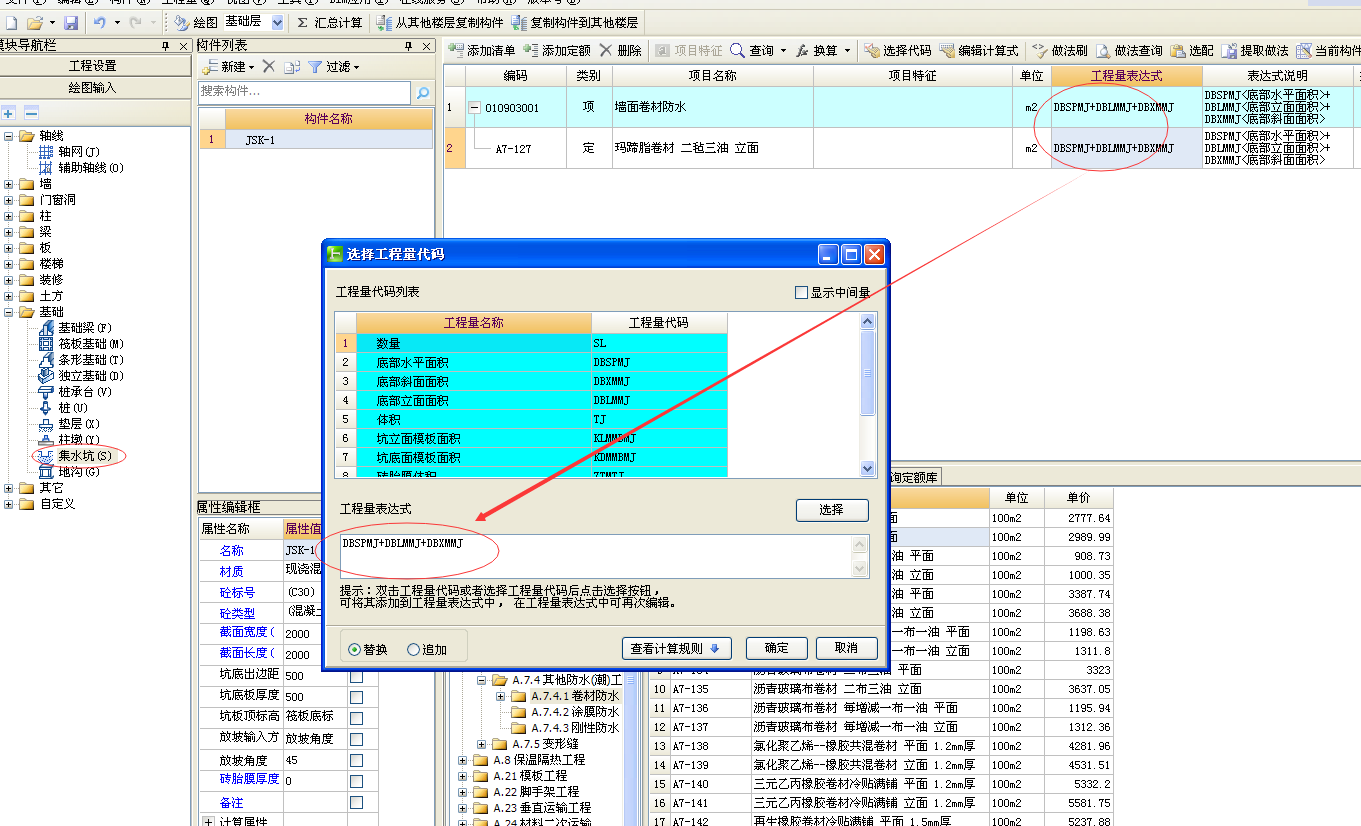Click the open folder toolbar icon

(x=34, y=22)
